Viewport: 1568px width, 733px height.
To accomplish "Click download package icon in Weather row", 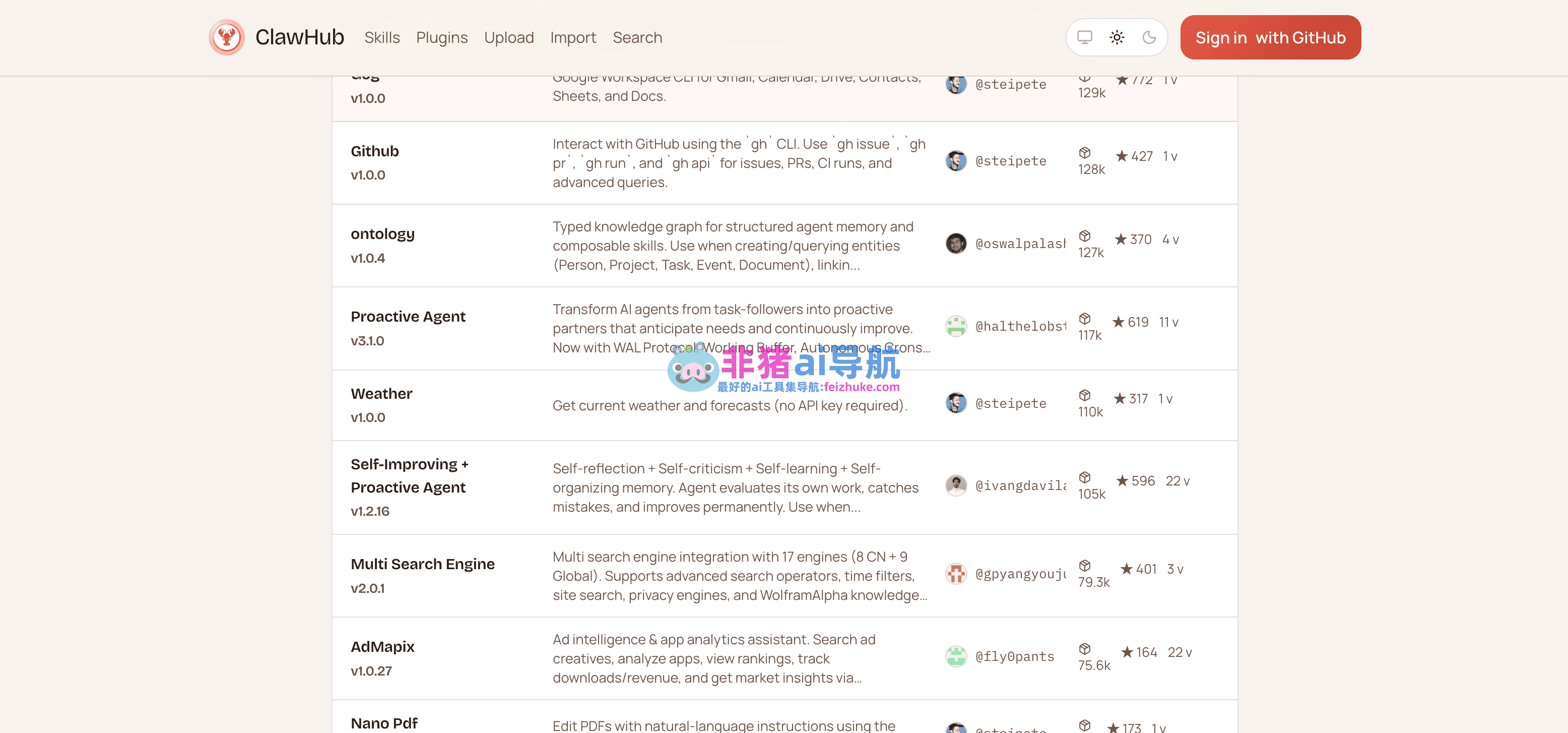I will point(1084,396).
